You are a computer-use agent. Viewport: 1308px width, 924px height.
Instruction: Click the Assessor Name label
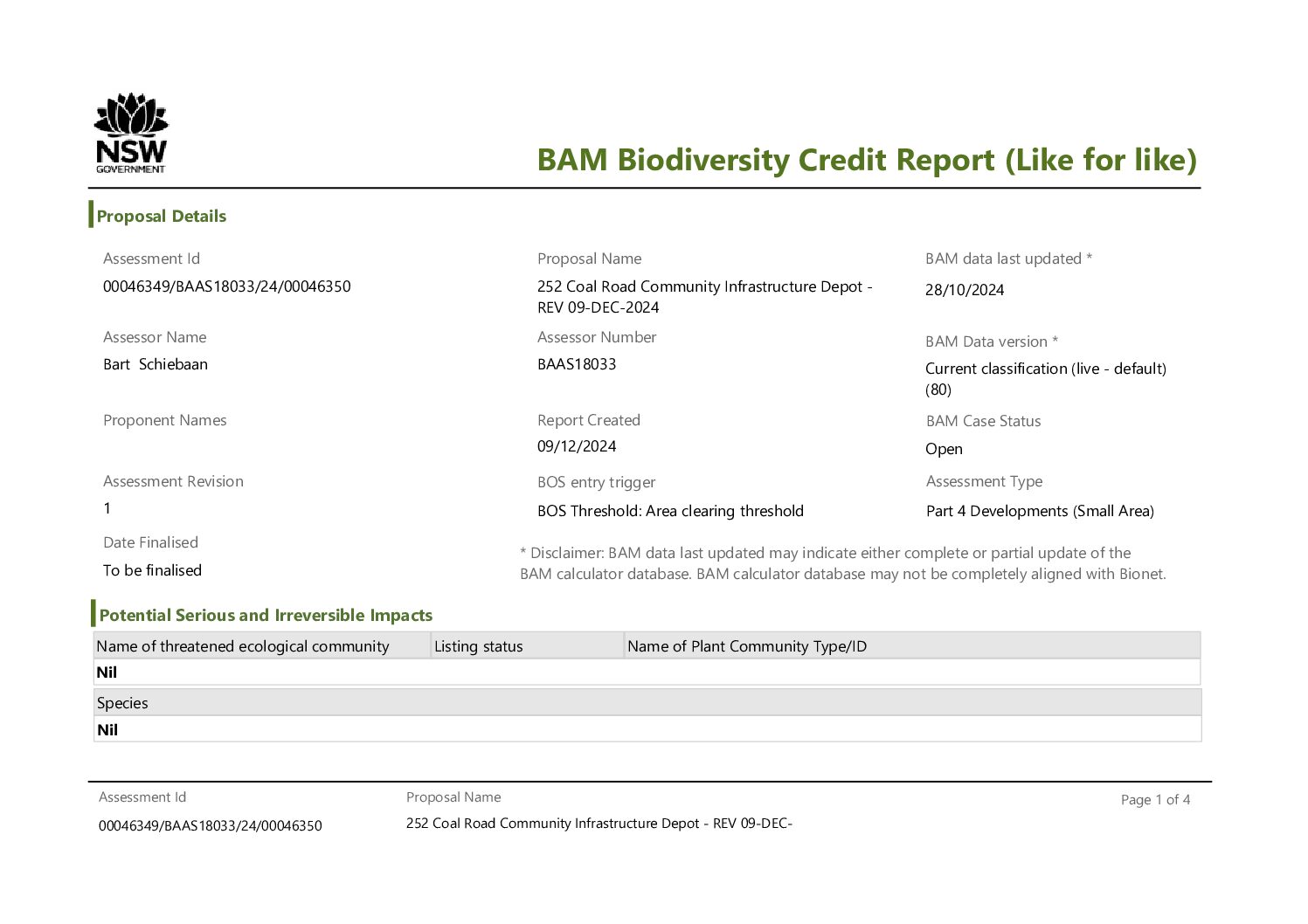click(x=155, y=337)
